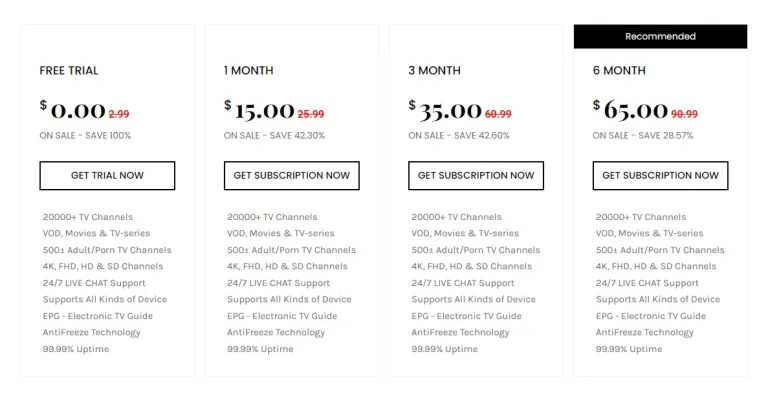Click ON SALE - SAVE 28.57% label
768x400 pixels.
point(643,136)
